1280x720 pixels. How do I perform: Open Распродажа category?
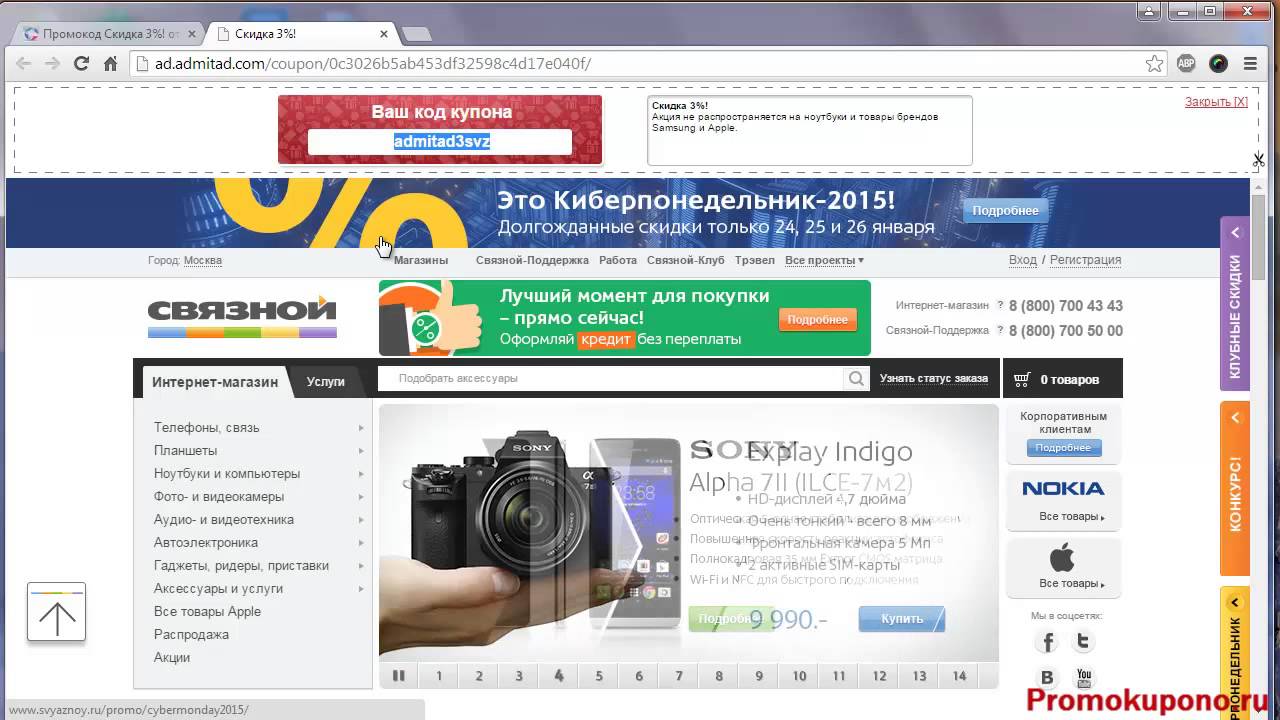(x=191, y=634)
